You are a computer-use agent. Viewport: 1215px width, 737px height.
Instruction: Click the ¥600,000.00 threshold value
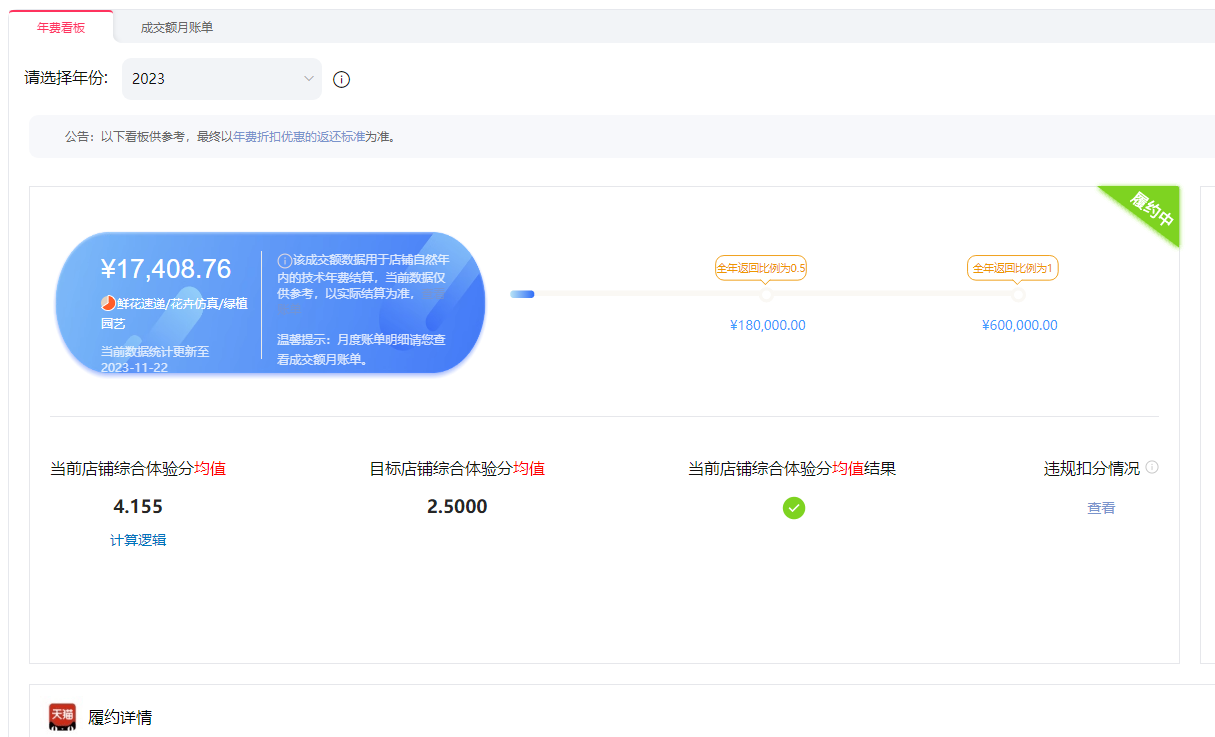(x=1020, y=325)
